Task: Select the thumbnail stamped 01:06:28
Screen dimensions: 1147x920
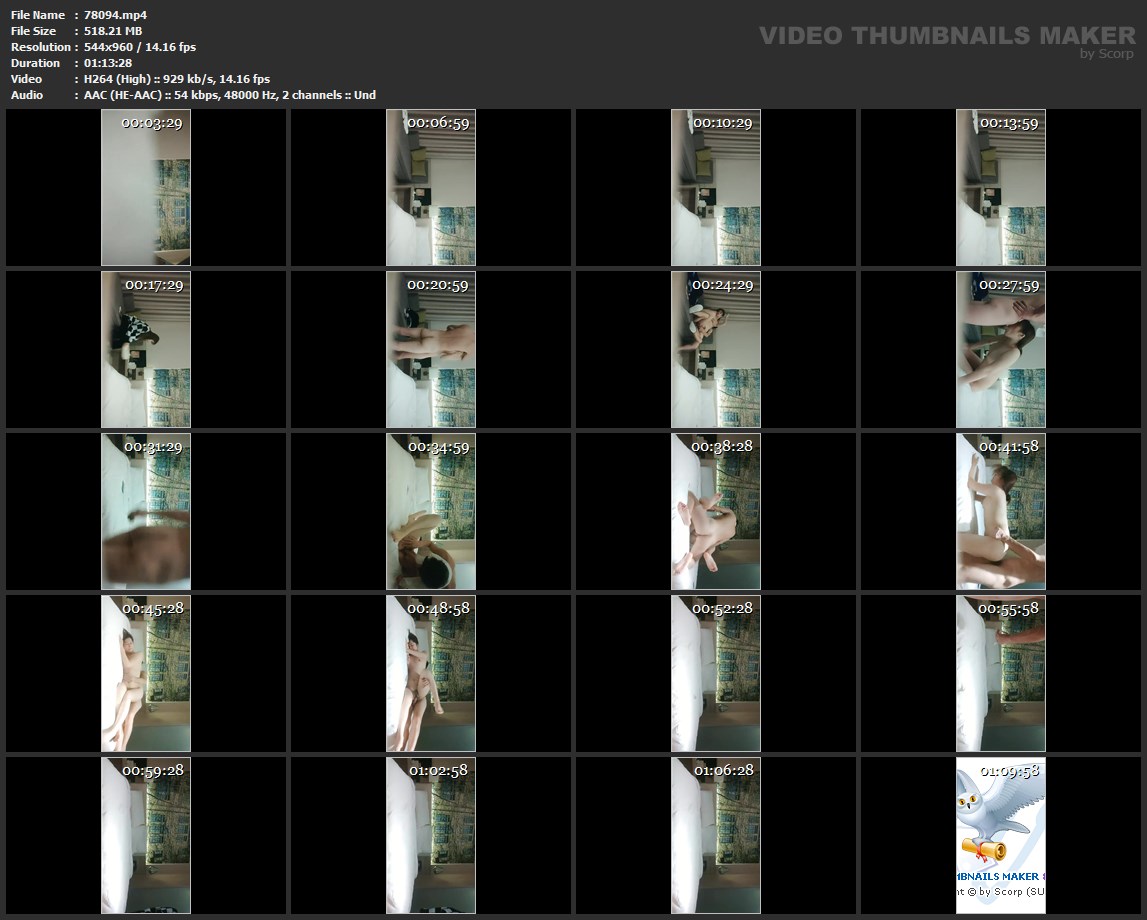Action: pos(716,835)
